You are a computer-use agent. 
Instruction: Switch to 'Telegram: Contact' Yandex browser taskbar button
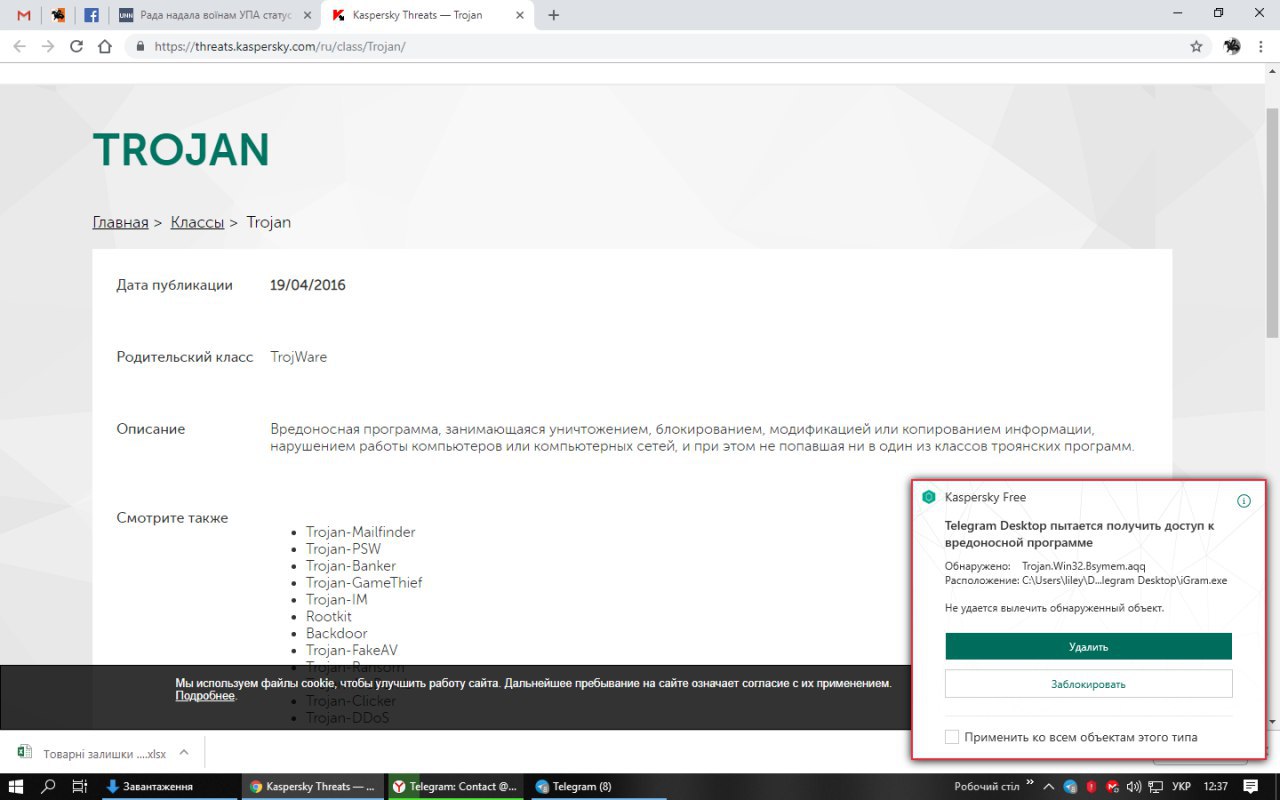coord(455,786)
